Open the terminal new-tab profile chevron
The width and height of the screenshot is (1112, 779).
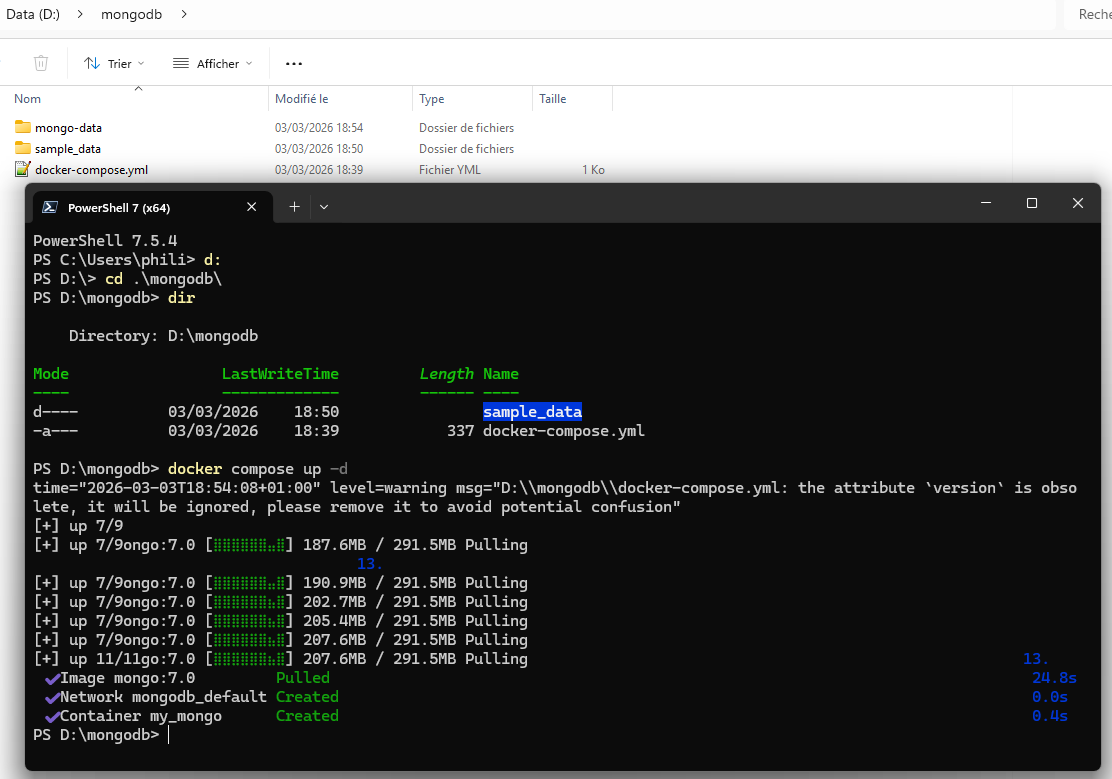323,206
